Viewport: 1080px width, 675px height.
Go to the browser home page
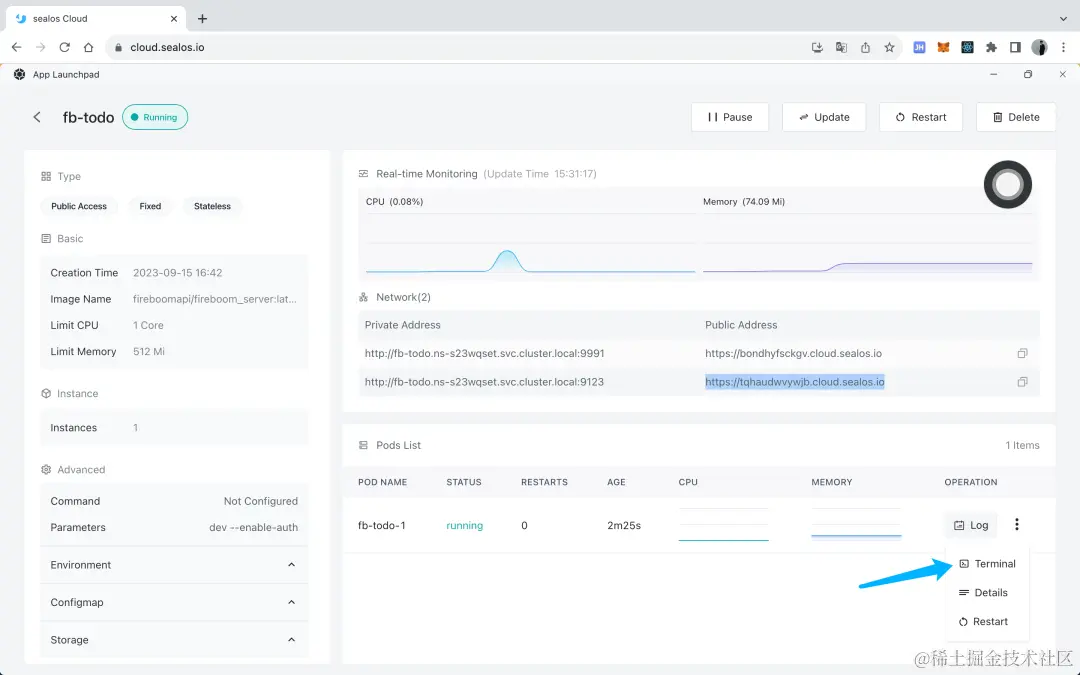coord(88,48)
